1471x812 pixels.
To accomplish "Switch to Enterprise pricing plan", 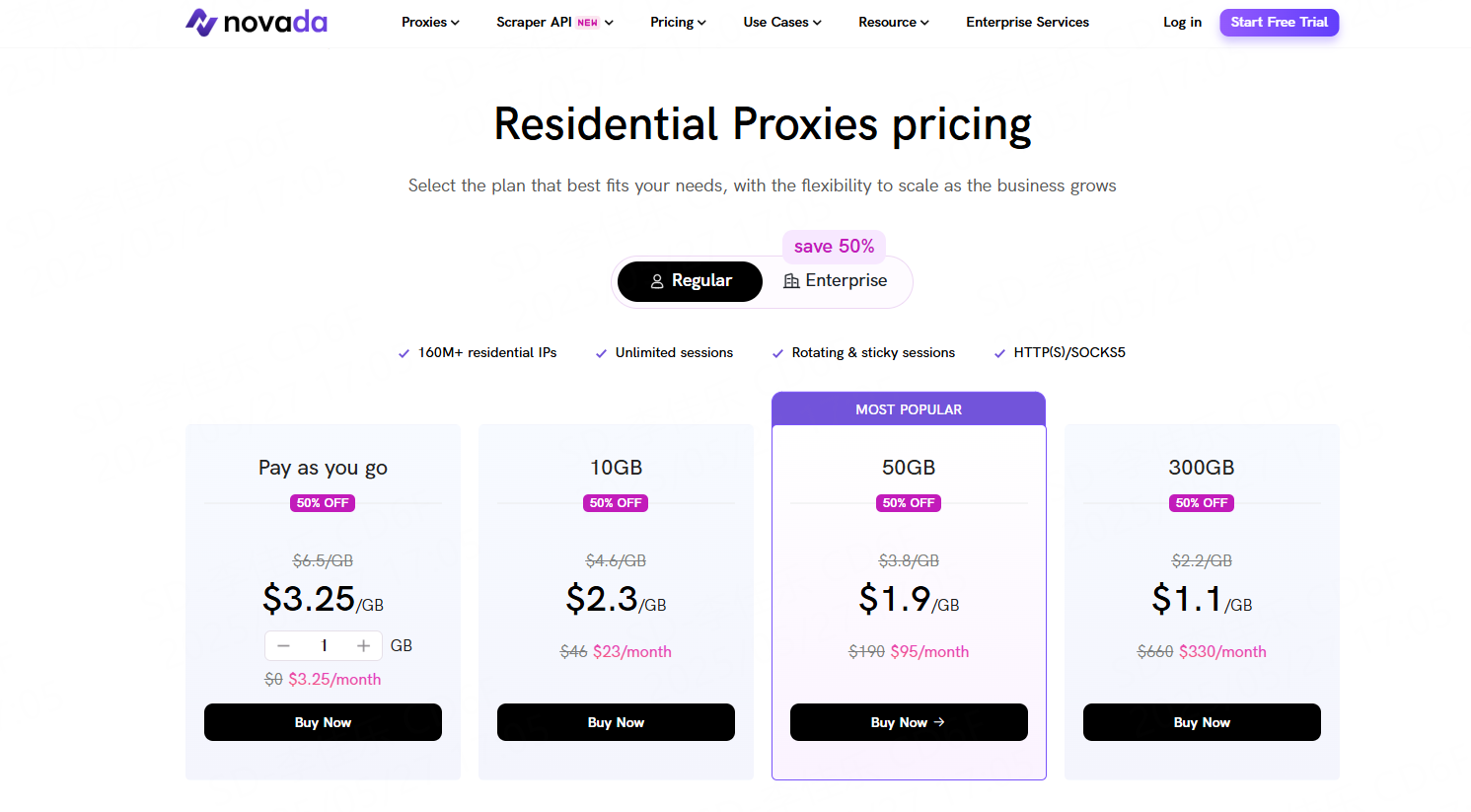I will (836, 281).
